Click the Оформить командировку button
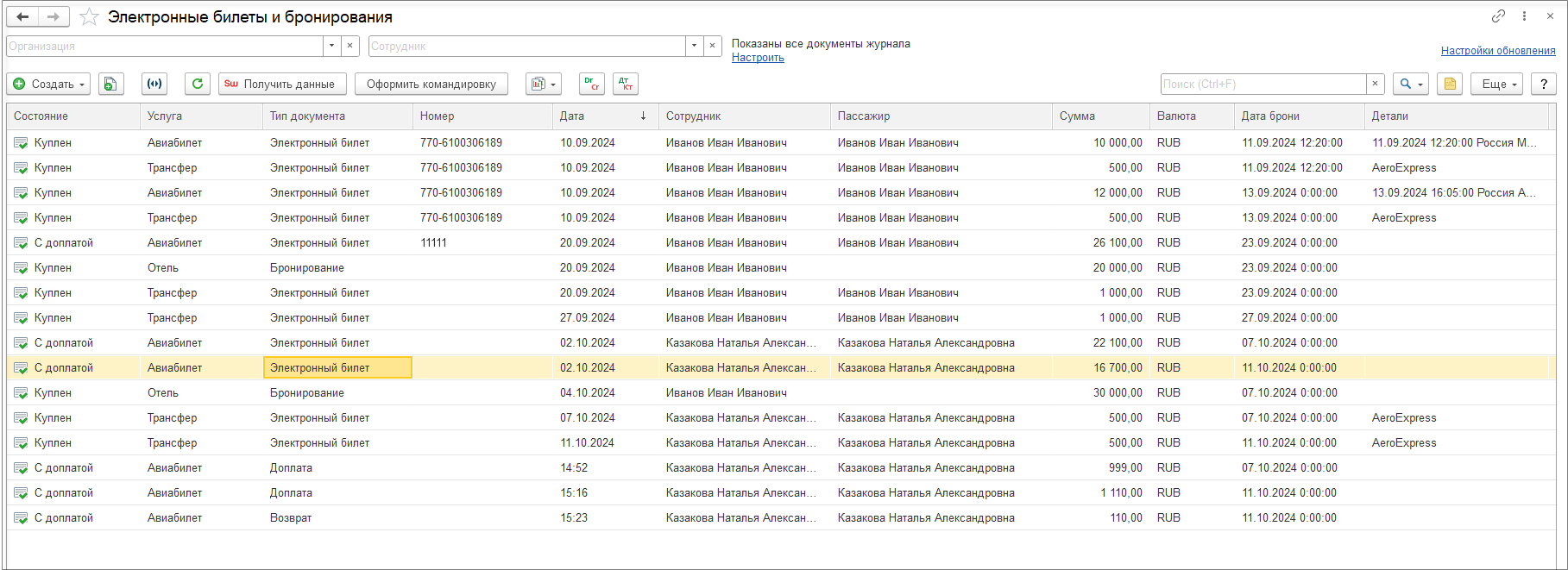This screenshot has width=1568, height=570. click(431, 84)
